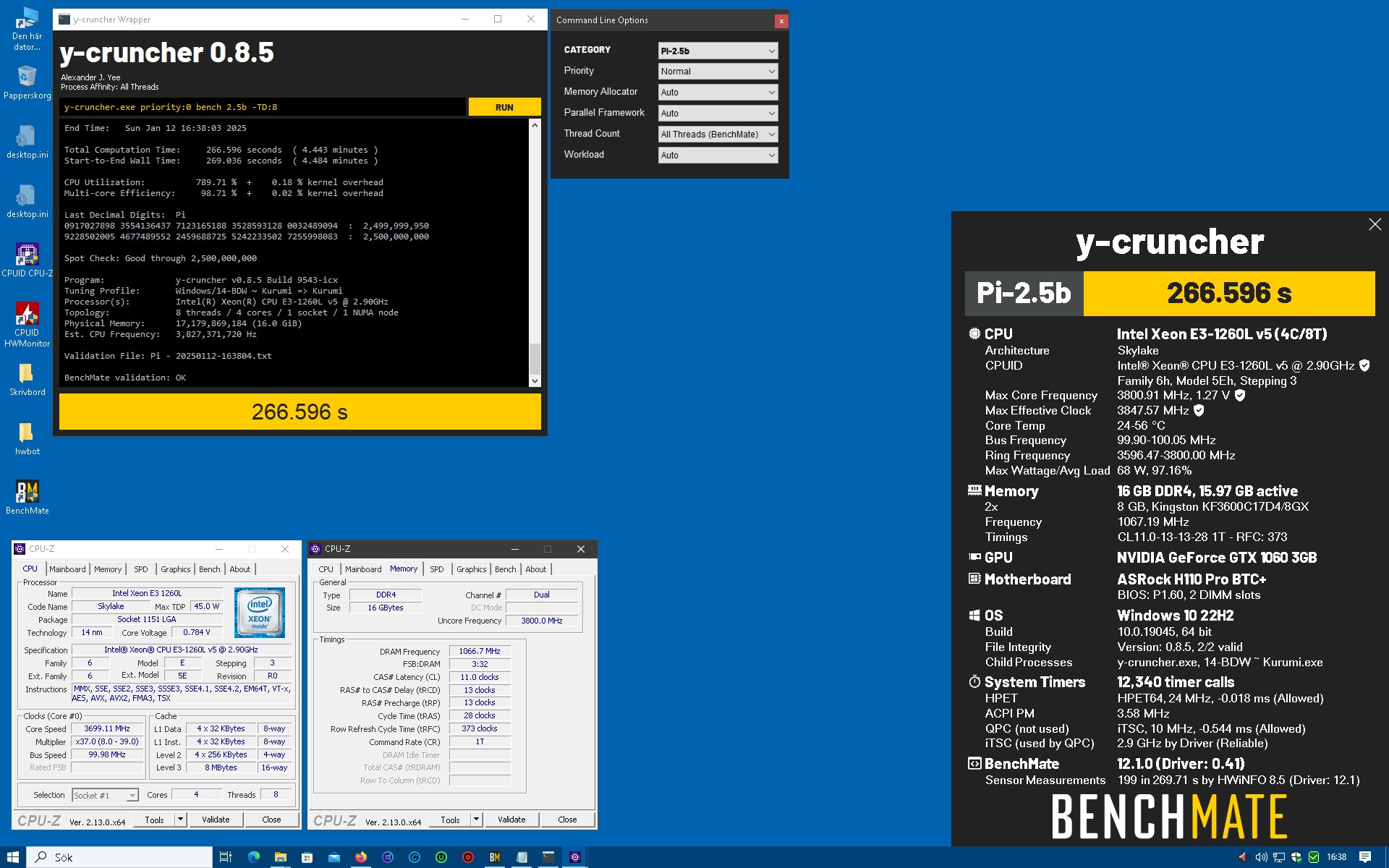Screen dimensions: 1389x868
Task: Click Validate in CPU-Z processor window
Action: click(x=216, y=820)
